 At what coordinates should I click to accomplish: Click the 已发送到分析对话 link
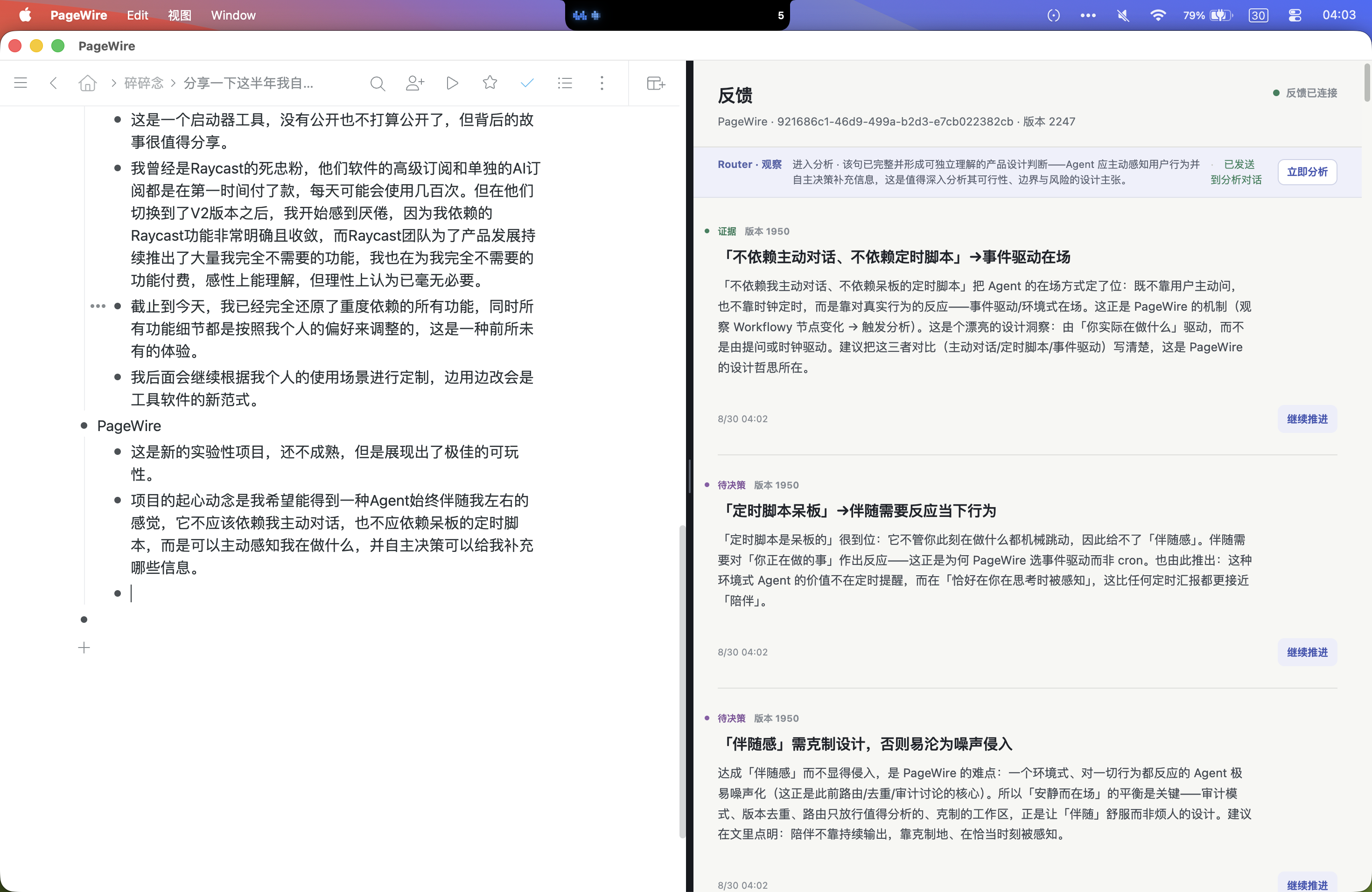coord(1236,172)
